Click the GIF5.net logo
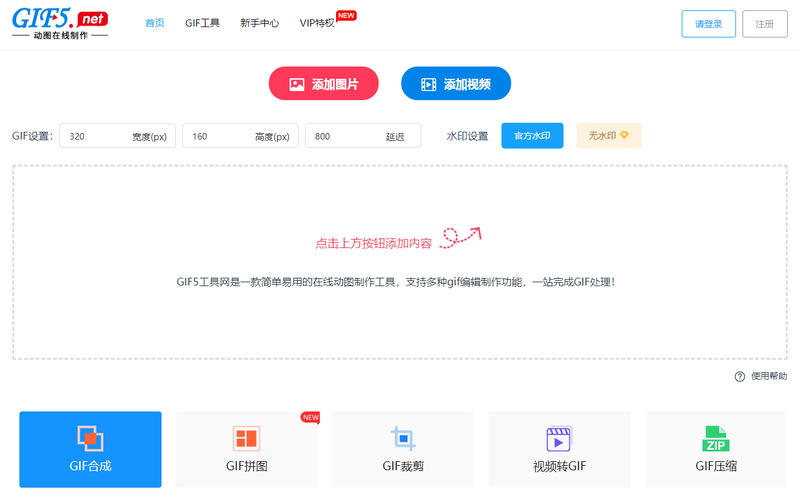 [x=60, y=23]
